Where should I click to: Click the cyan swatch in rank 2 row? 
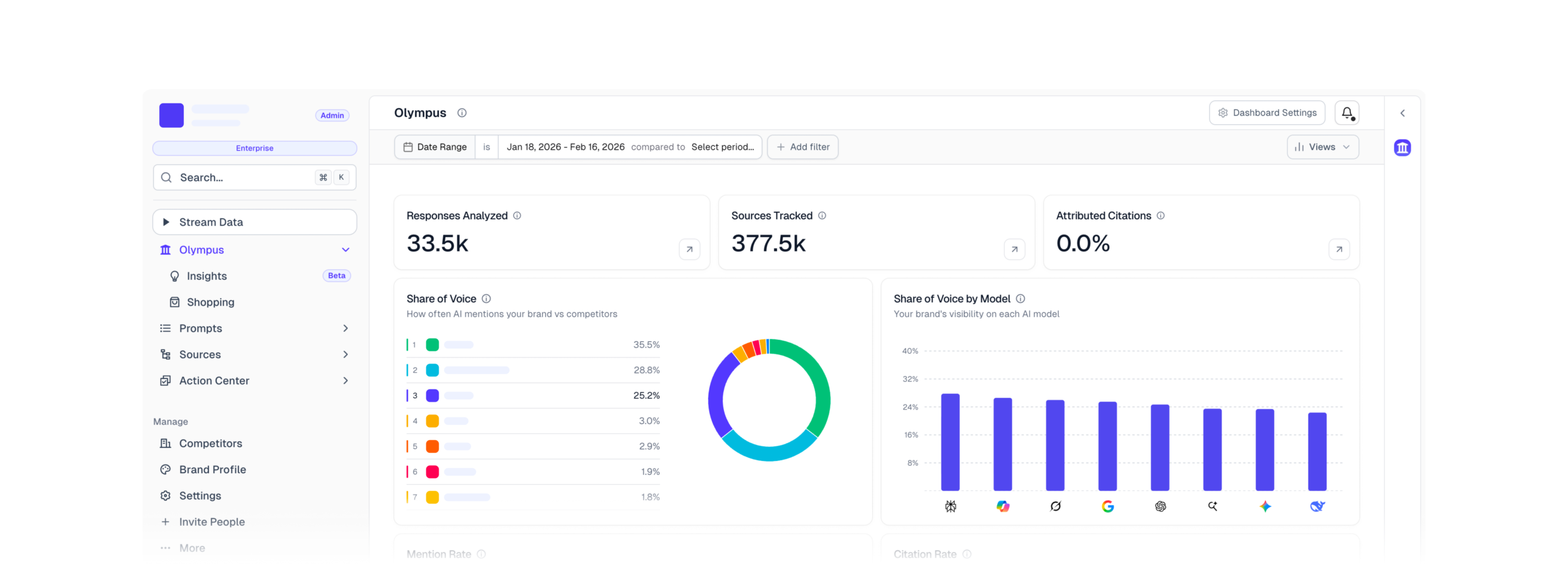432,370
